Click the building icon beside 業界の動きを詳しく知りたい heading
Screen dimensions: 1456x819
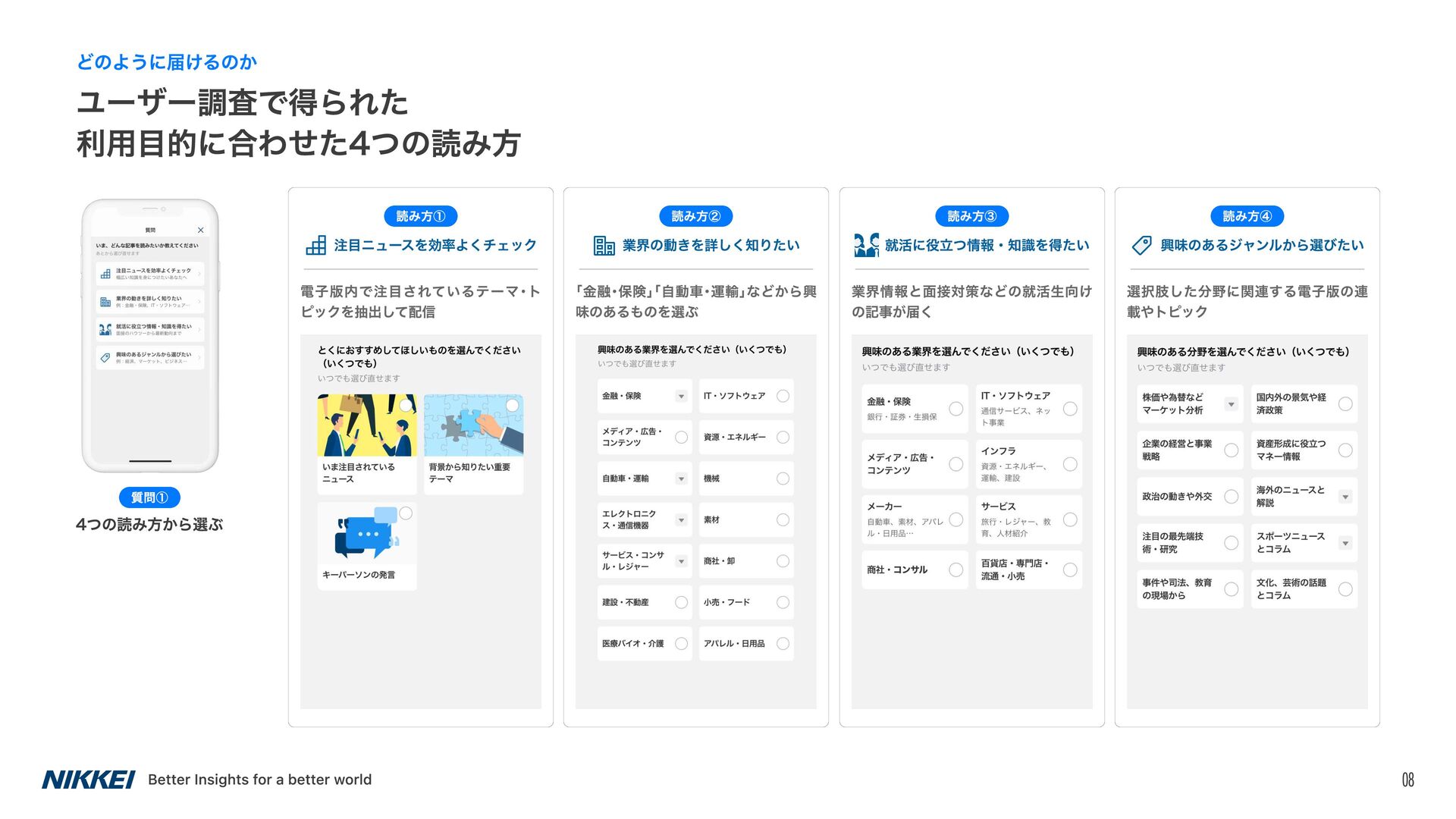coord(604,245)
